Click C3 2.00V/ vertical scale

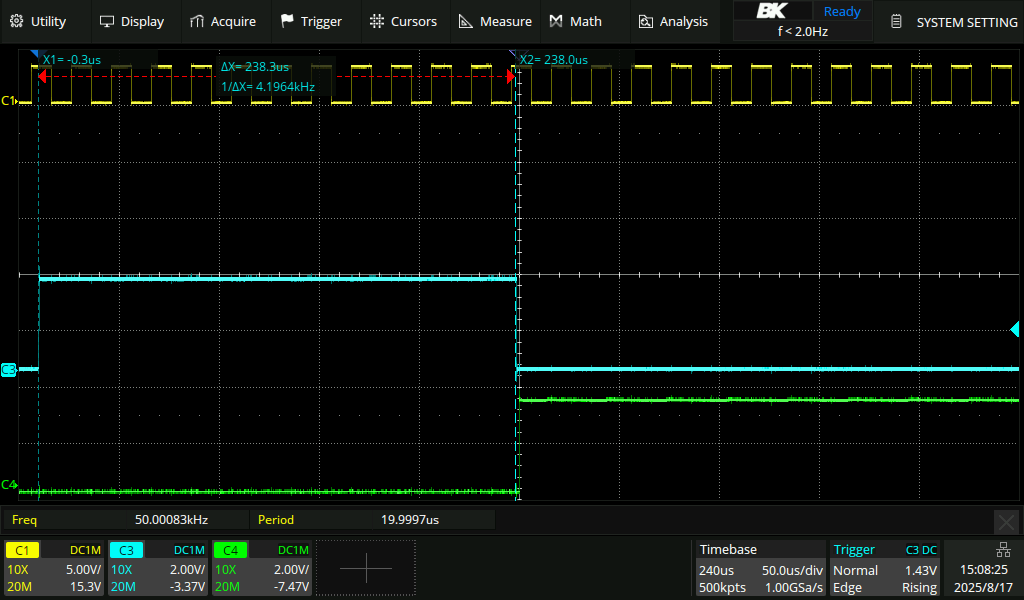(x=187, y=569)
